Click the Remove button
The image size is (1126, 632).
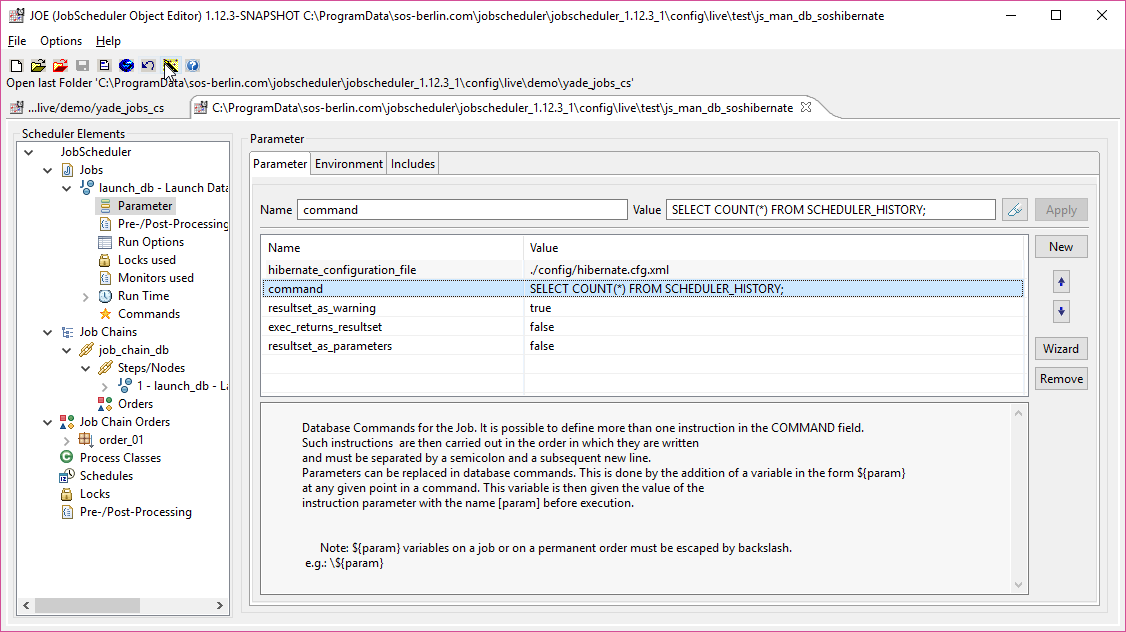pos(1061,378)
